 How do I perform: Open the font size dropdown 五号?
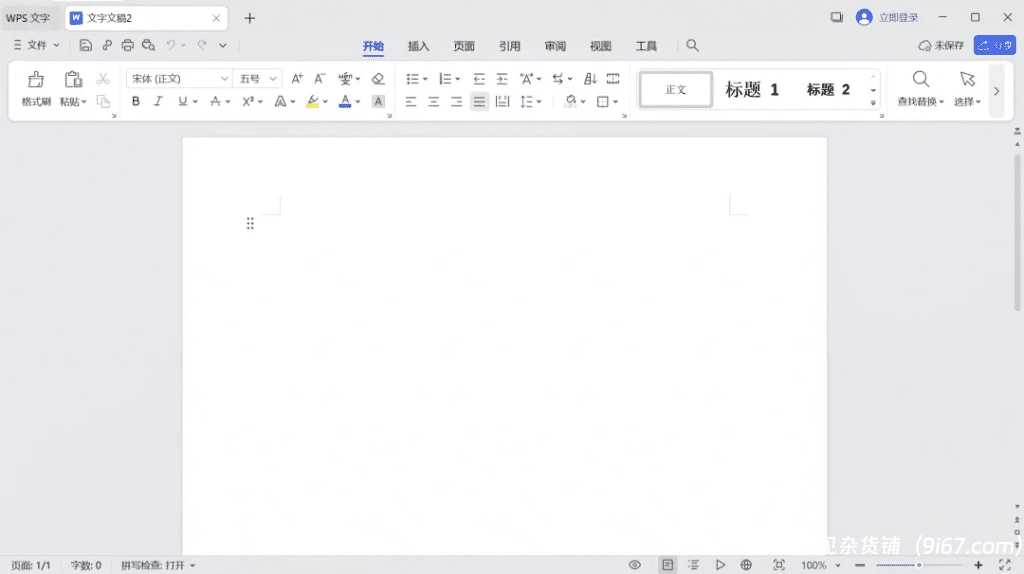[x=258, y=79]
